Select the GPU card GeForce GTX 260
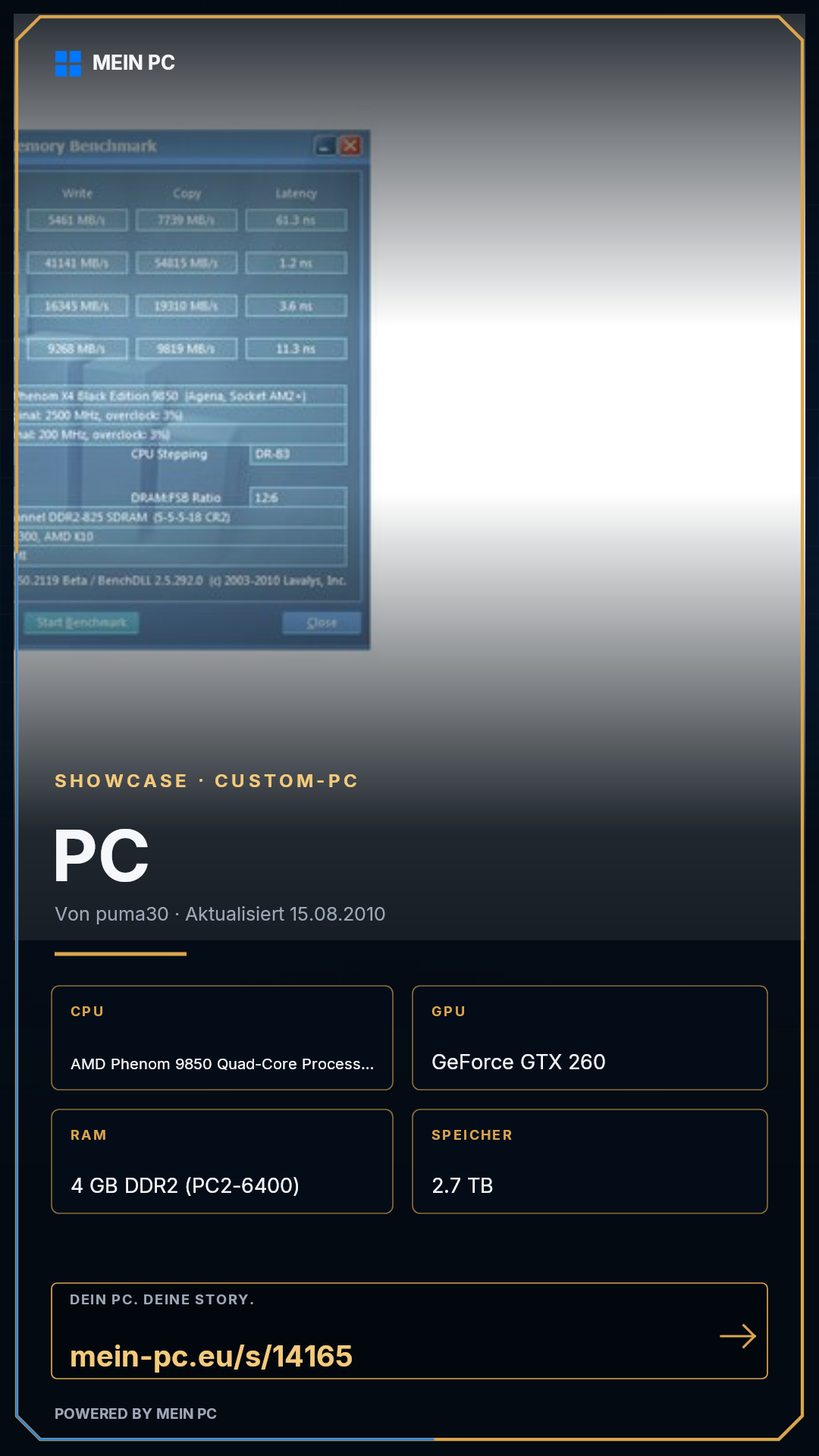The width and height of the screenshot is (819, 1456). pyautogui.click(x=590, y=1038)
